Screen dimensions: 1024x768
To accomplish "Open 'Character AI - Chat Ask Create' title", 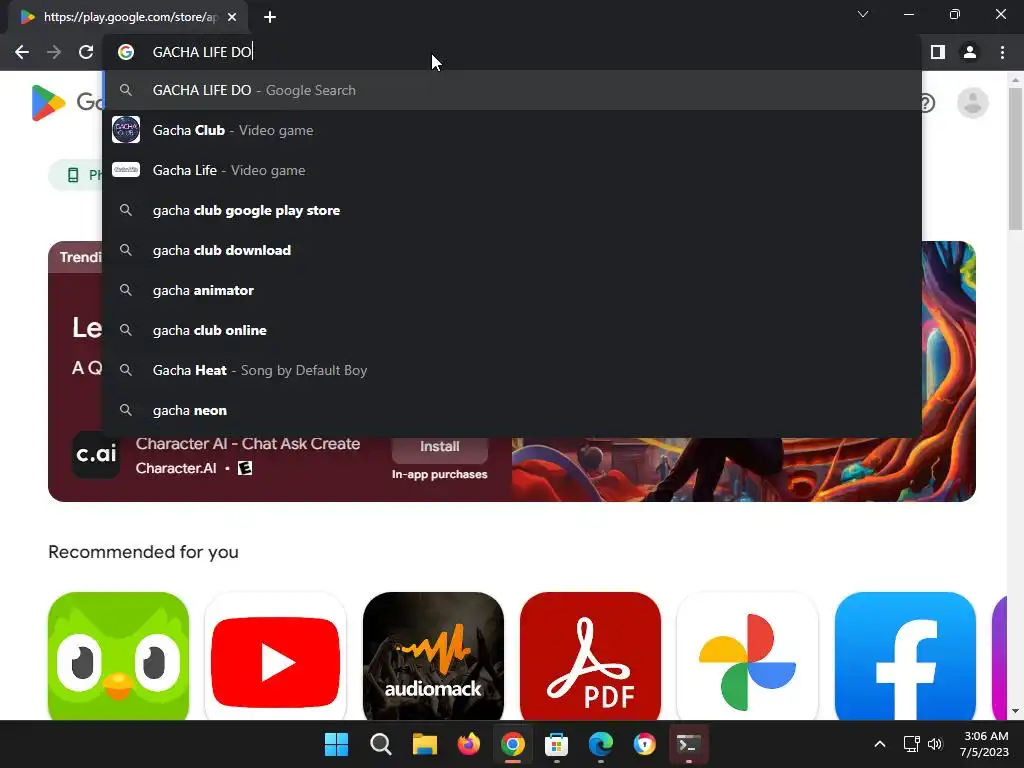I will (x=248, y=443).
